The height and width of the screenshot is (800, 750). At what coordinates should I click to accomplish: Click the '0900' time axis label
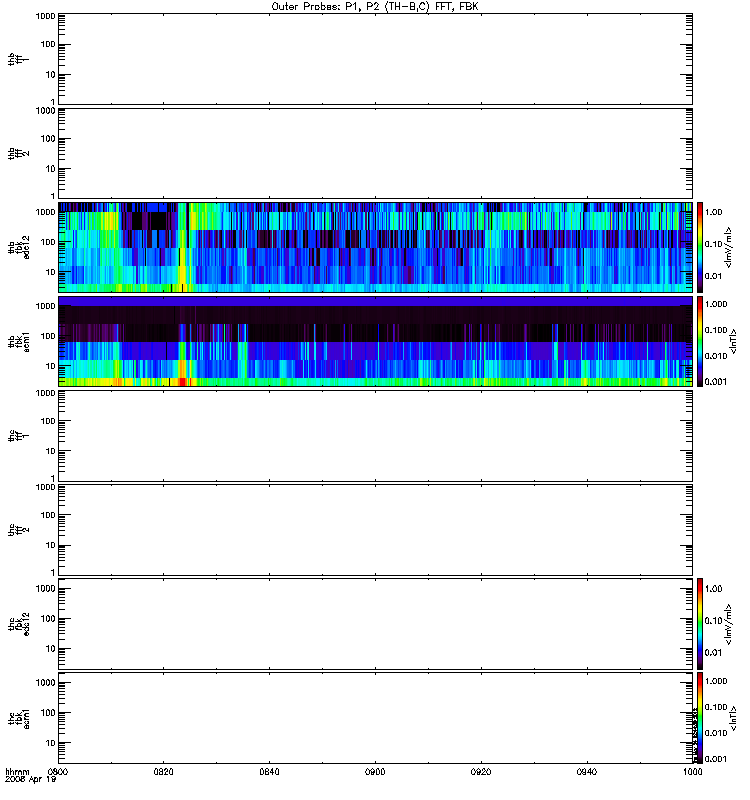tap(375, 772)
